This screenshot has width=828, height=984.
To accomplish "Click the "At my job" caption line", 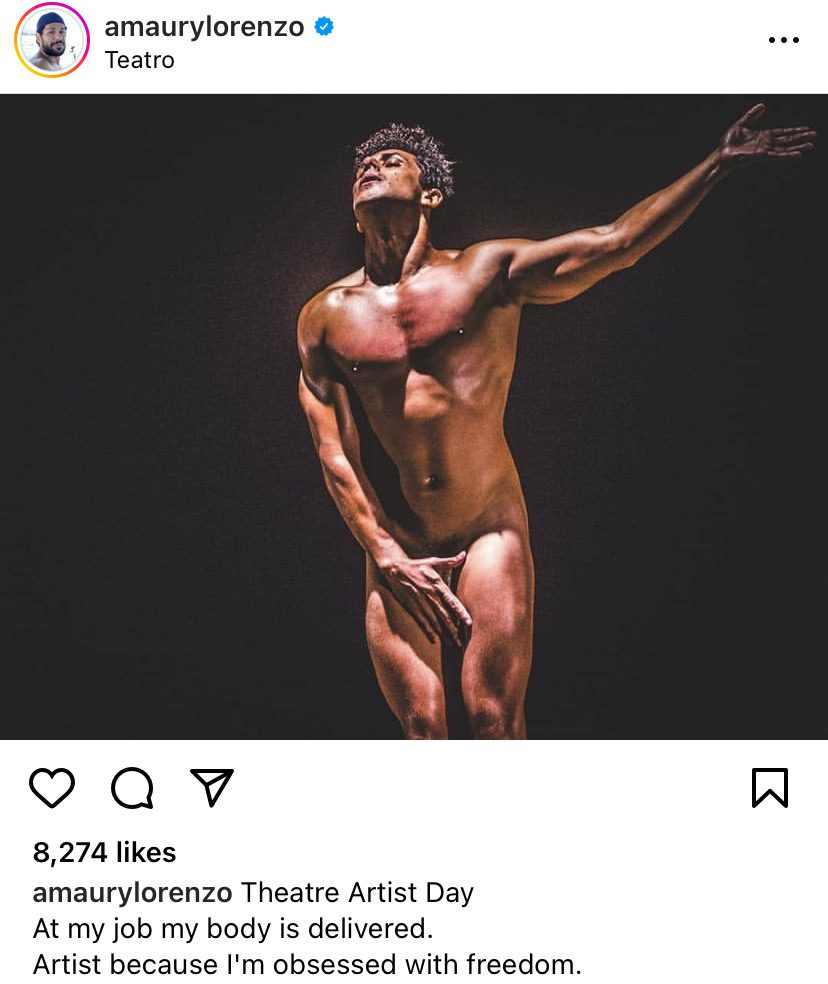I will click(233, 928).
